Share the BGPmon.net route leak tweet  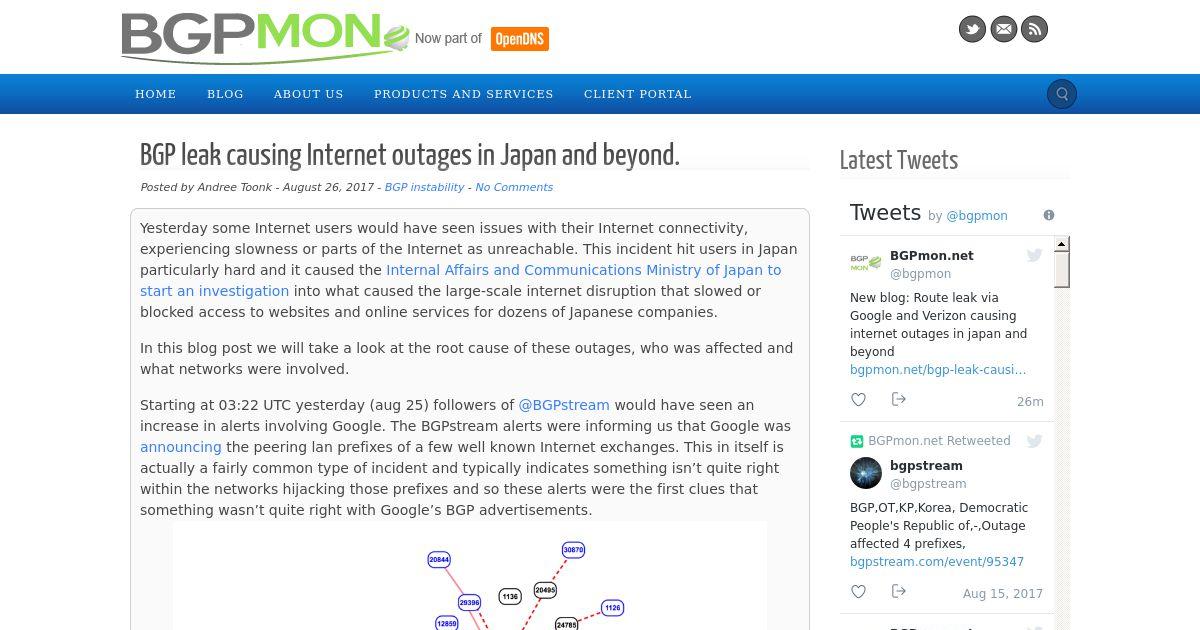coord(898,400)
